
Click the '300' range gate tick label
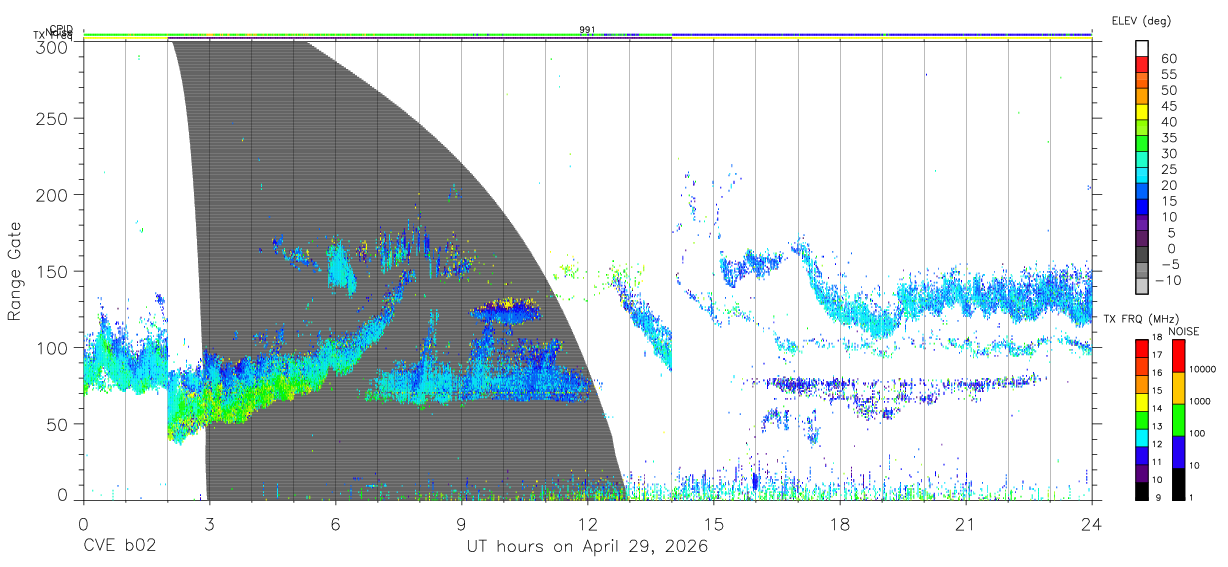[52, 46]
